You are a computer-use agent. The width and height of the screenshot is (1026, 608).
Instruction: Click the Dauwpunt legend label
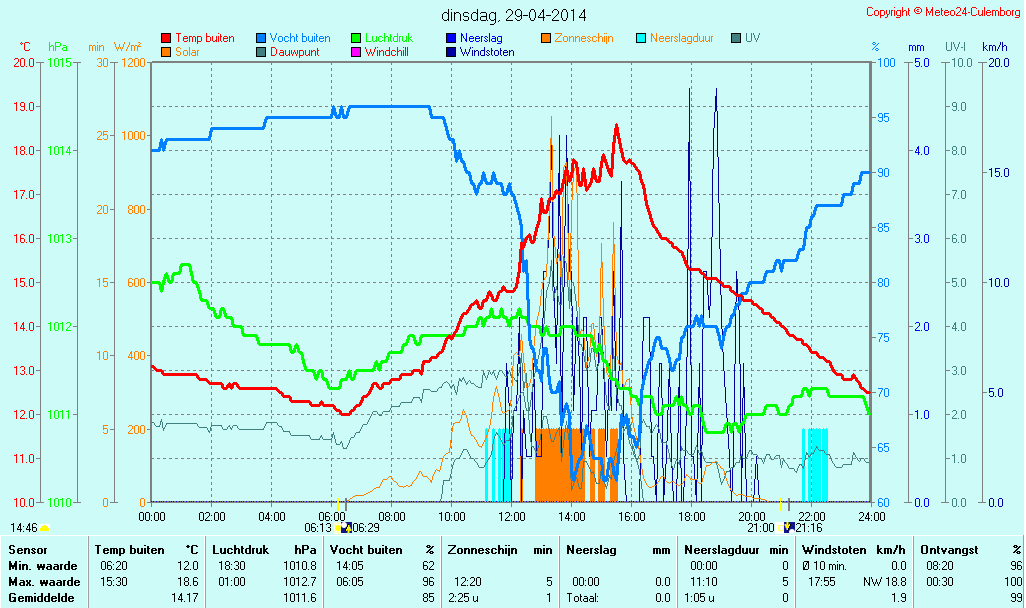[x=295, y=52]
